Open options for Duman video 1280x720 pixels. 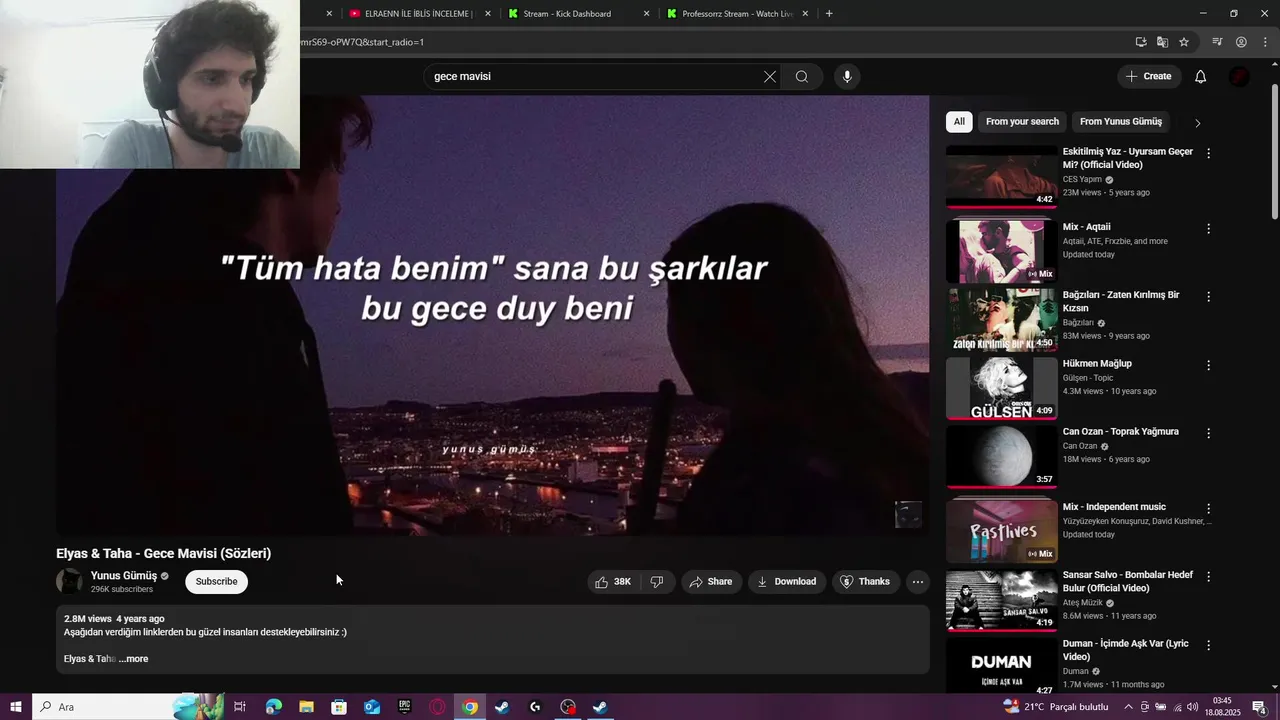tap(1208, 646)
